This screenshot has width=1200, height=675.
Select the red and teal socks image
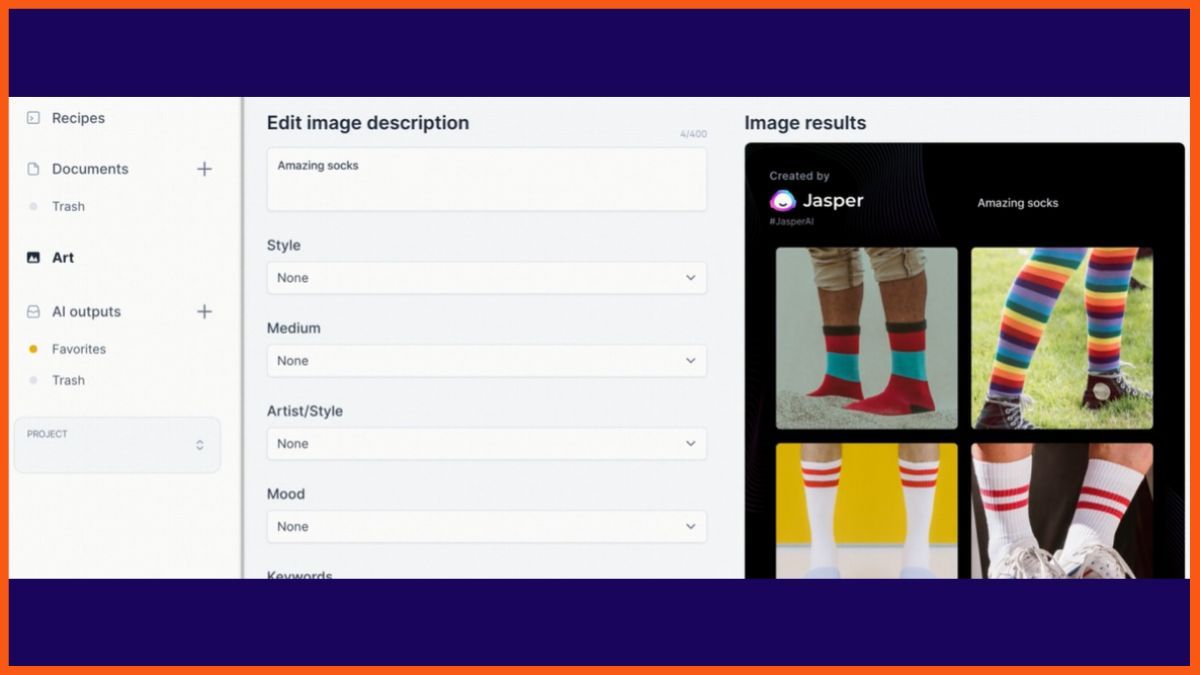tap(866, 338)
